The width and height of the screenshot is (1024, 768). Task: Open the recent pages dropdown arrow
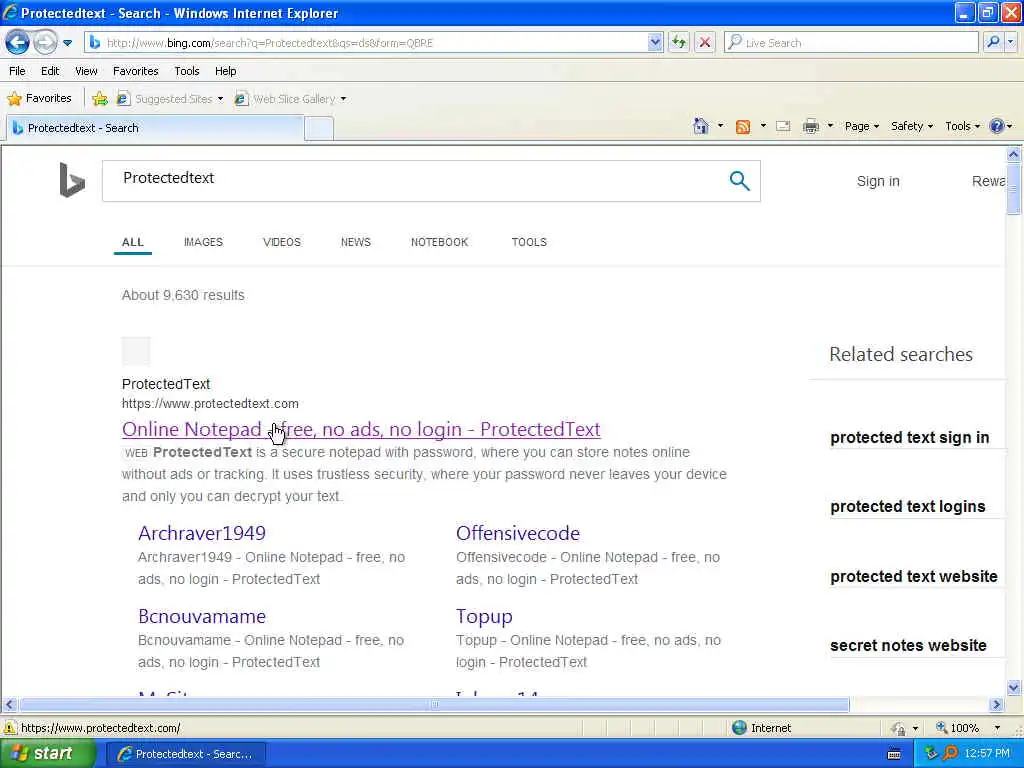click(67, 43)
